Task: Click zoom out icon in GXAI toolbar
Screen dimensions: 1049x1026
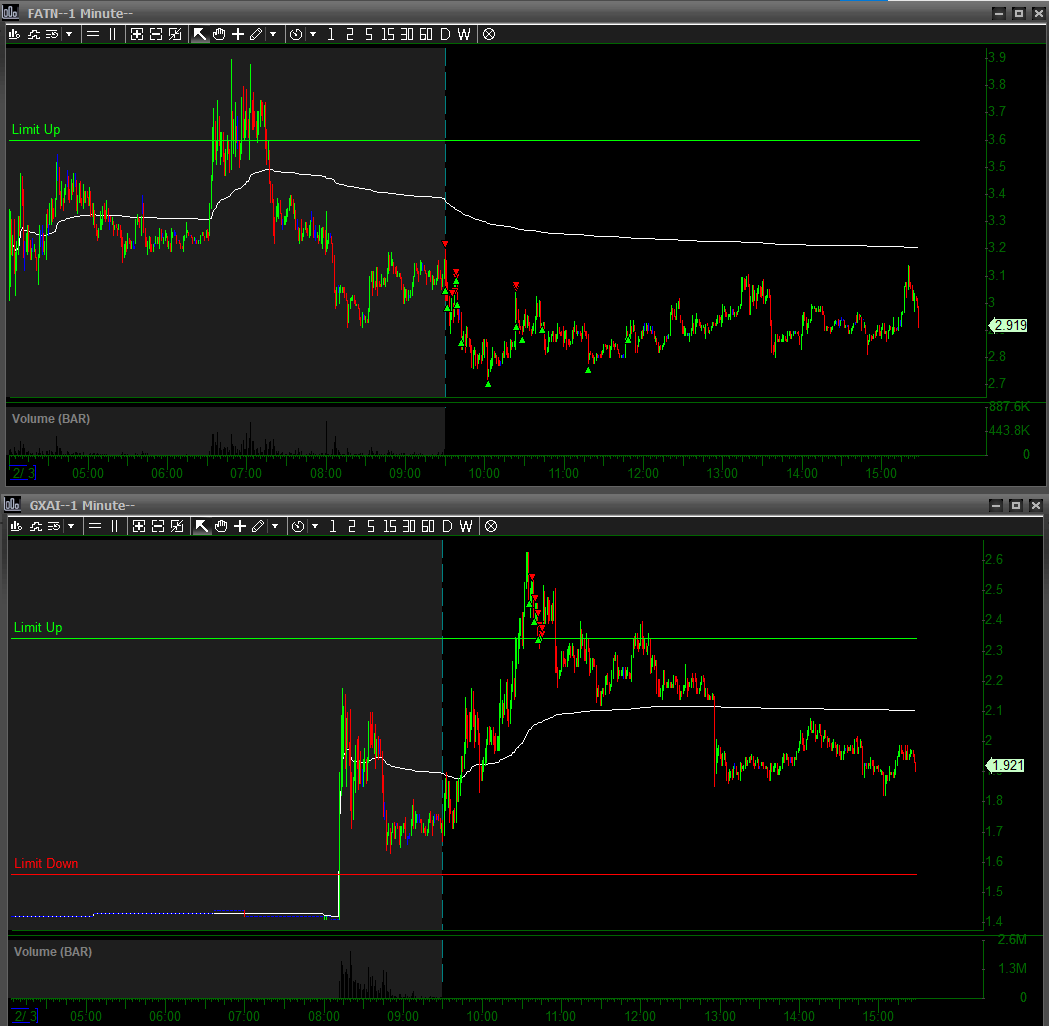Action: tap(158, 526)
